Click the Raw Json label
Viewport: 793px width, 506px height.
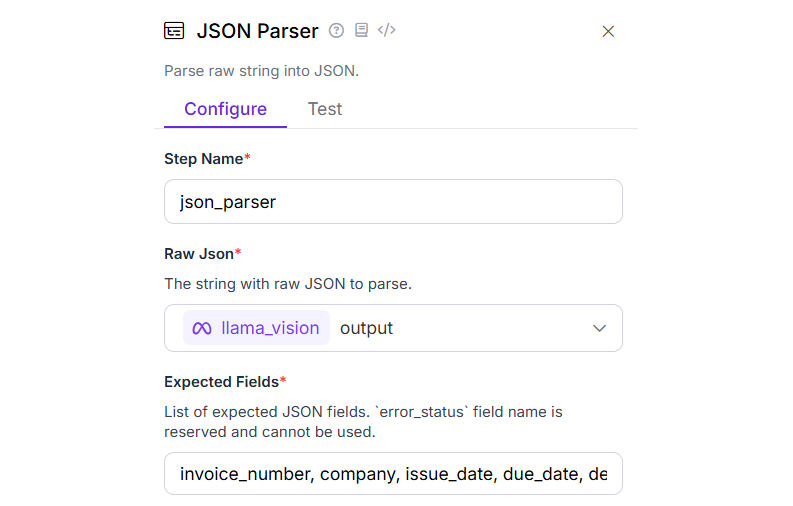(199, 254)
